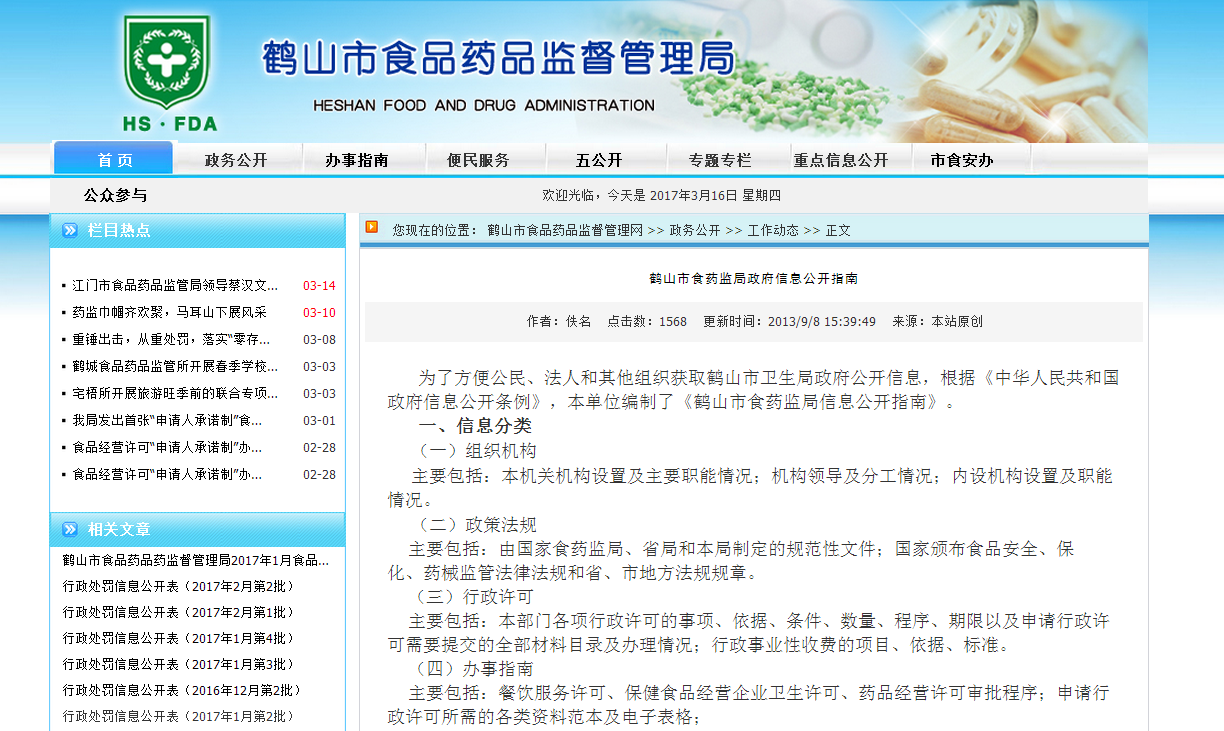
Task: Click the orange arrow icon before 您现在的位置
Action: tap(372, 228)
